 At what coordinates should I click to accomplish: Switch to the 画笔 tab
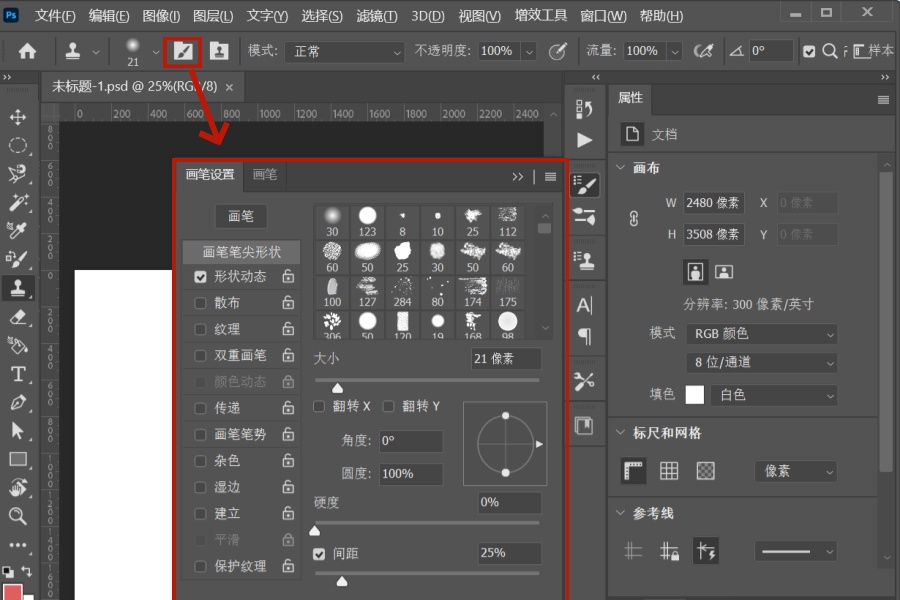pyautogui.click(x=265, y=175)
